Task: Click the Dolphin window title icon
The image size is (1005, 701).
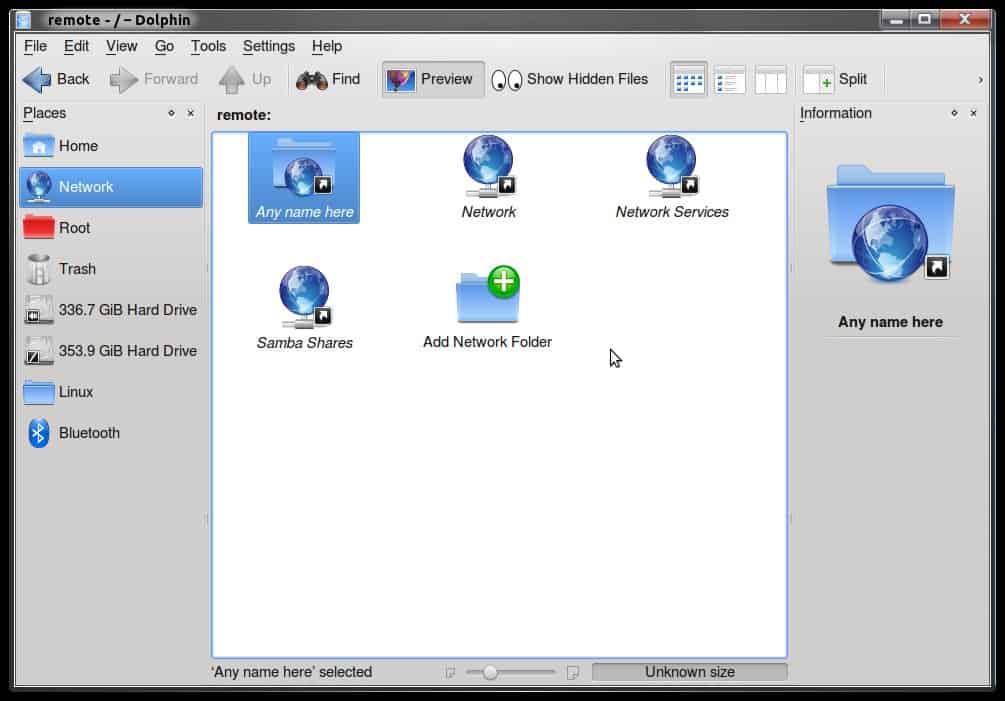Action: (24, 20)
